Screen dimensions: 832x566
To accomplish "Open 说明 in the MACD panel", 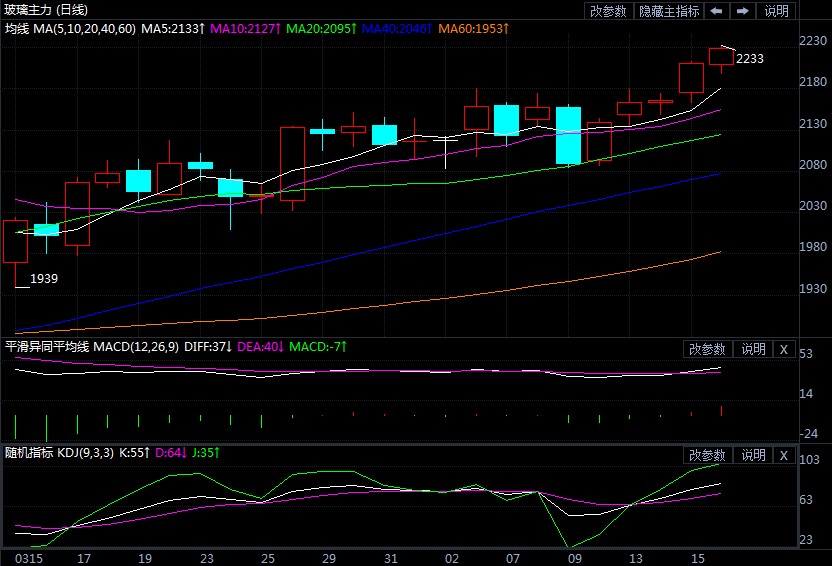I will pyautogui.click(x=753, y=349).
